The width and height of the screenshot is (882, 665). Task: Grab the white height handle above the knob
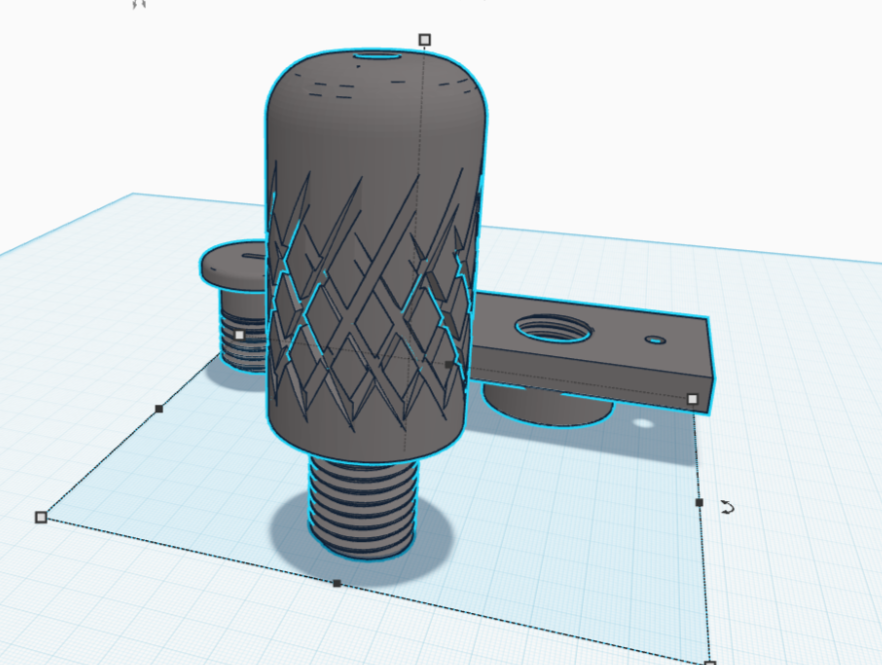point(425,40)
